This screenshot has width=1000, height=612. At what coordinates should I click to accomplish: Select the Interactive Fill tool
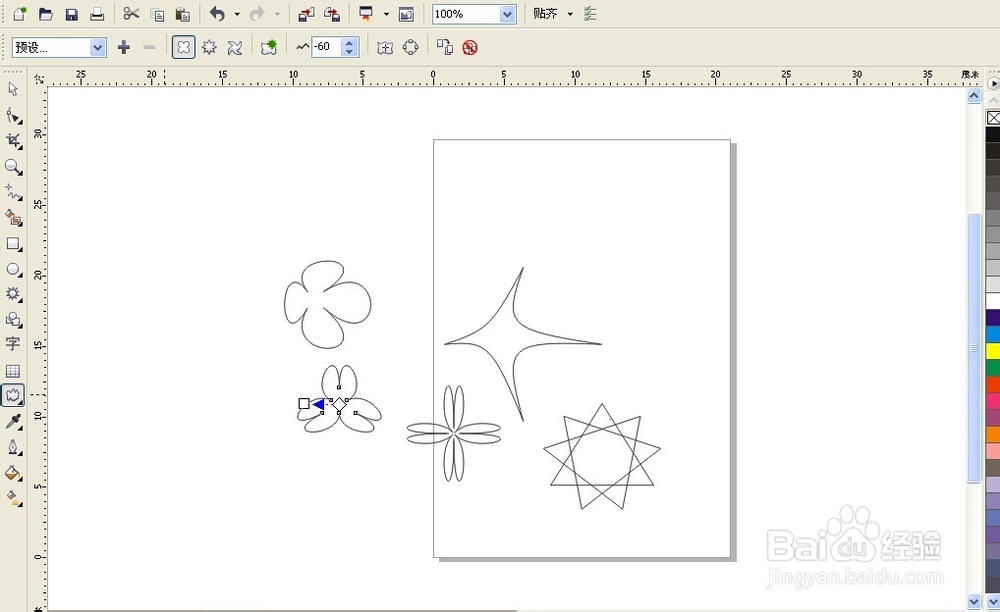(x=13, y=498)
